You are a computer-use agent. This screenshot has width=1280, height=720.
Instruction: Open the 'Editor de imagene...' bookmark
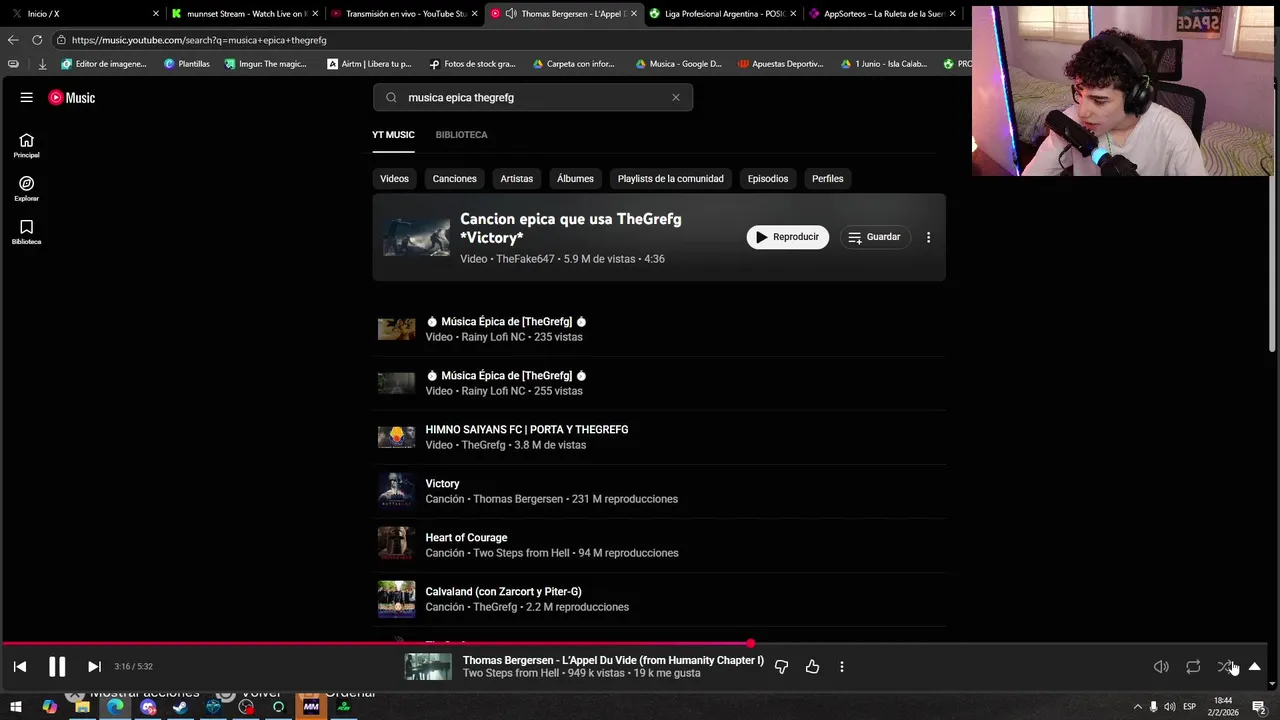[x=104, y=63]
